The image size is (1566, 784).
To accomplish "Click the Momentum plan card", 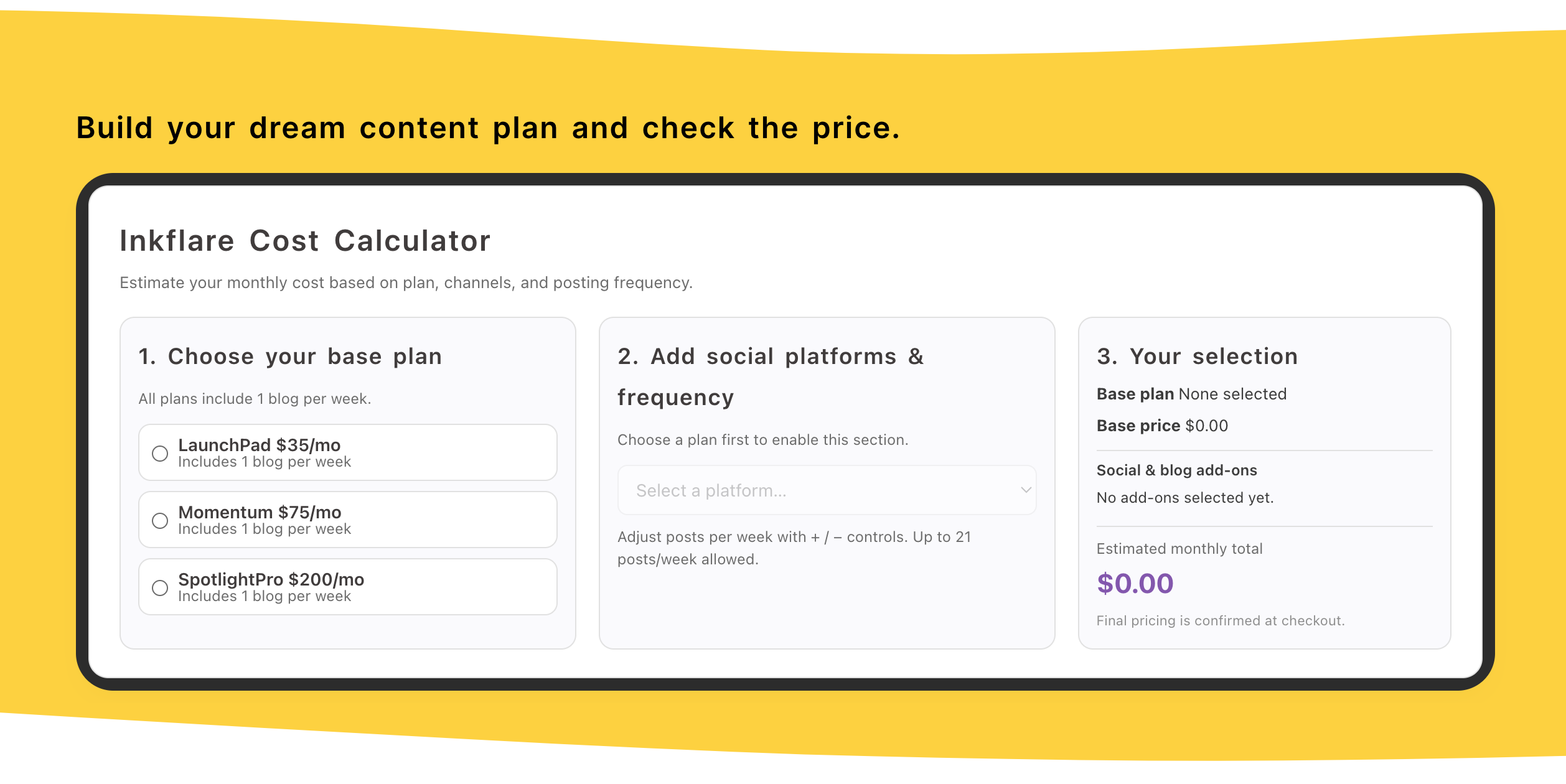I will 347,520.
